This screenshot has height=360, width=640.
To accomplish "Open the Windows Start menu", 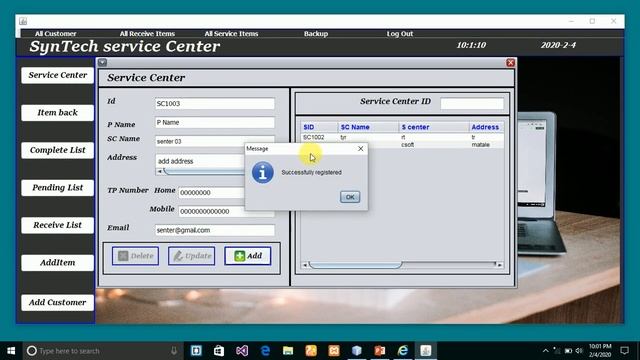I will click(x=11, y=351).
